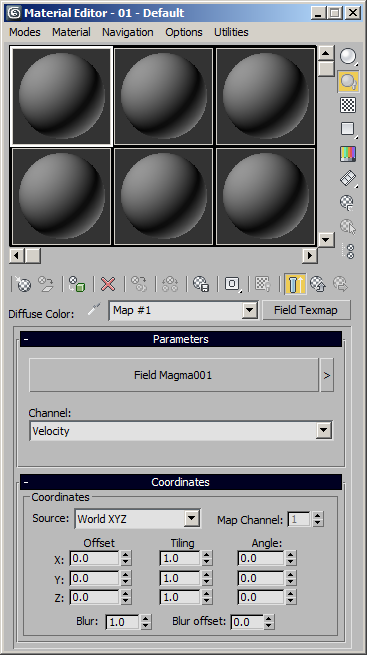Image resolution: width=367 pixels, height=655 pixels.
Task: Open the material editor Options icon
Action: [x=347, y=203]
